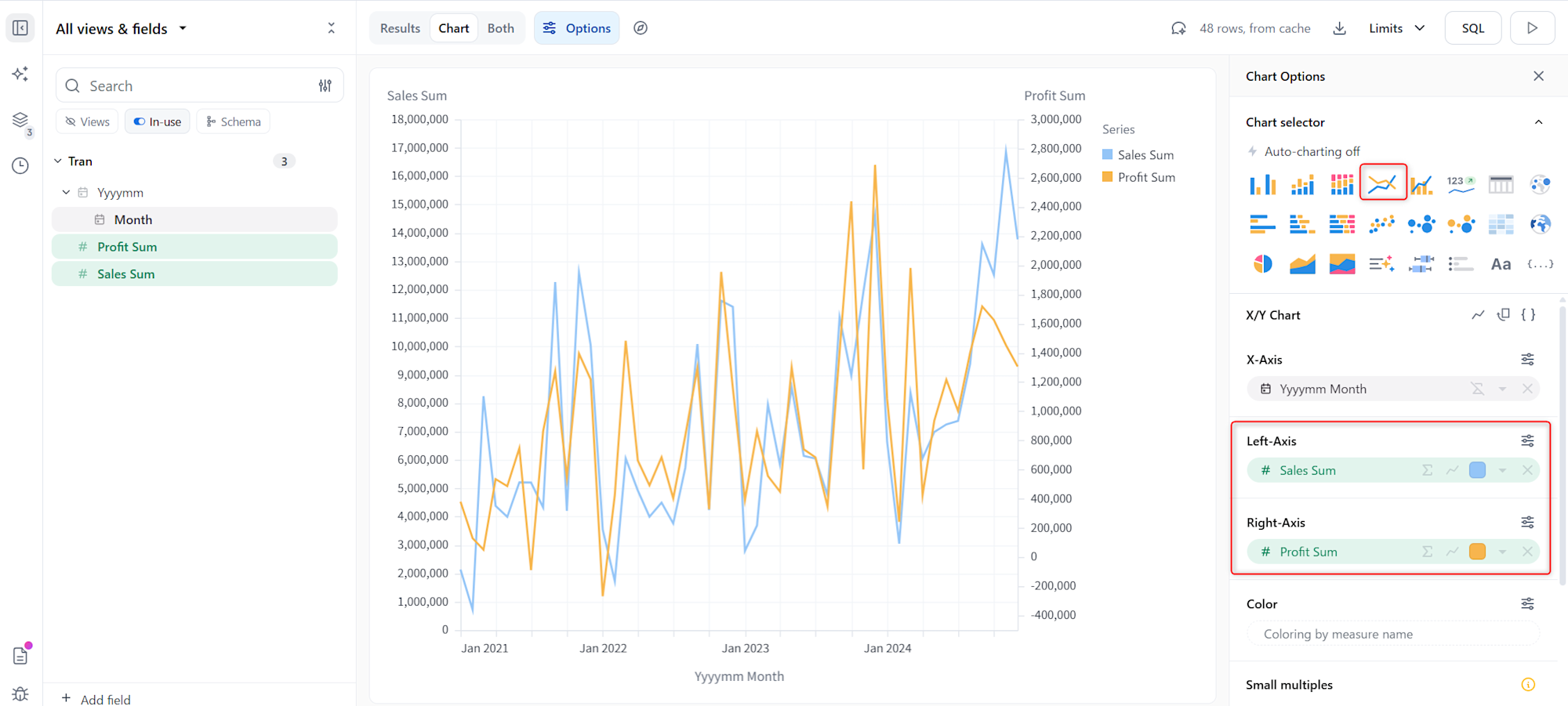This screenshot has width=1568, height=706.
Task: Choose the box plot chart icon
Action: click(x=1421, y=264)
